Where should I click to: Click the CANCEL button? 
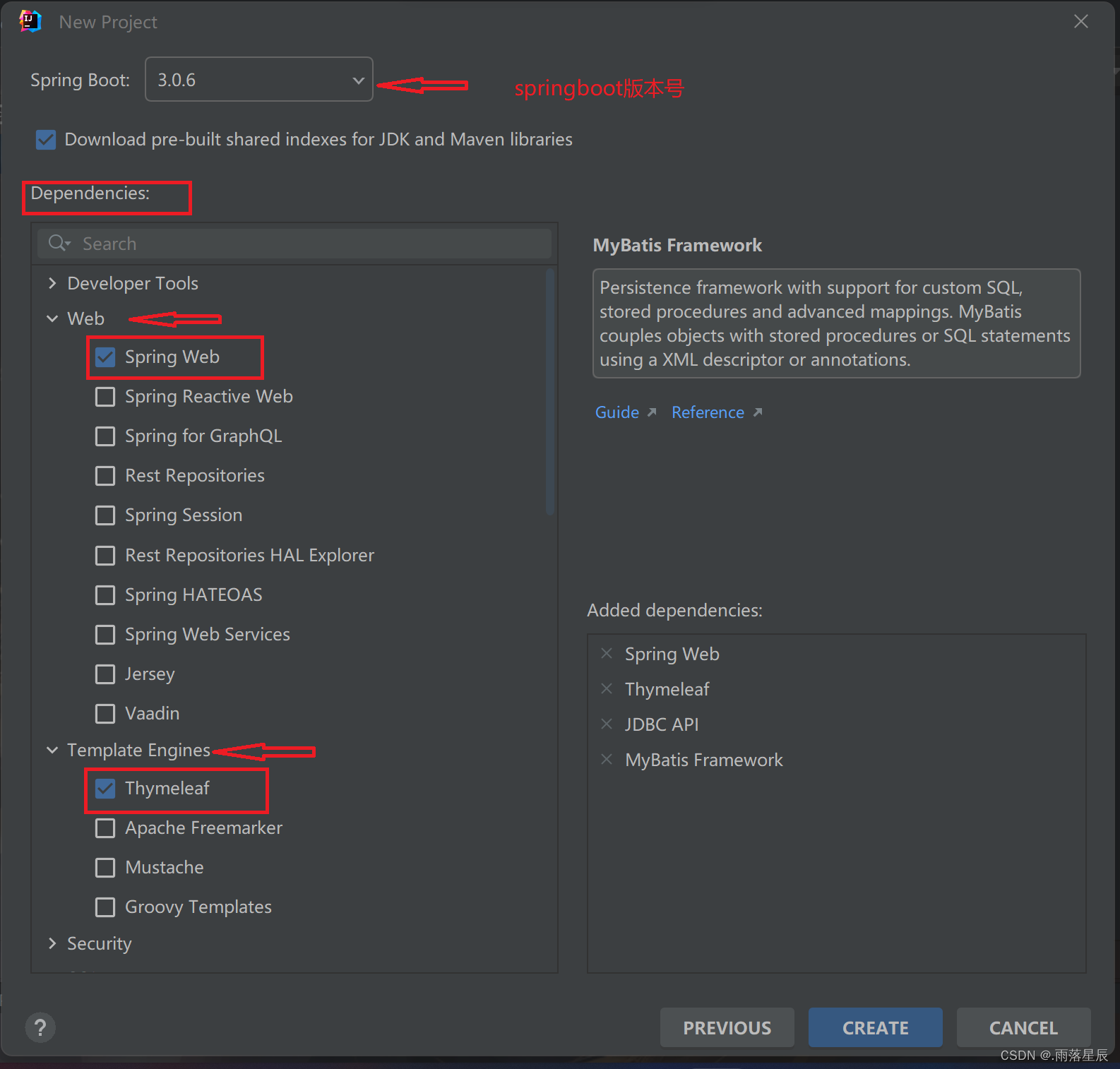coord(1023,1027)
